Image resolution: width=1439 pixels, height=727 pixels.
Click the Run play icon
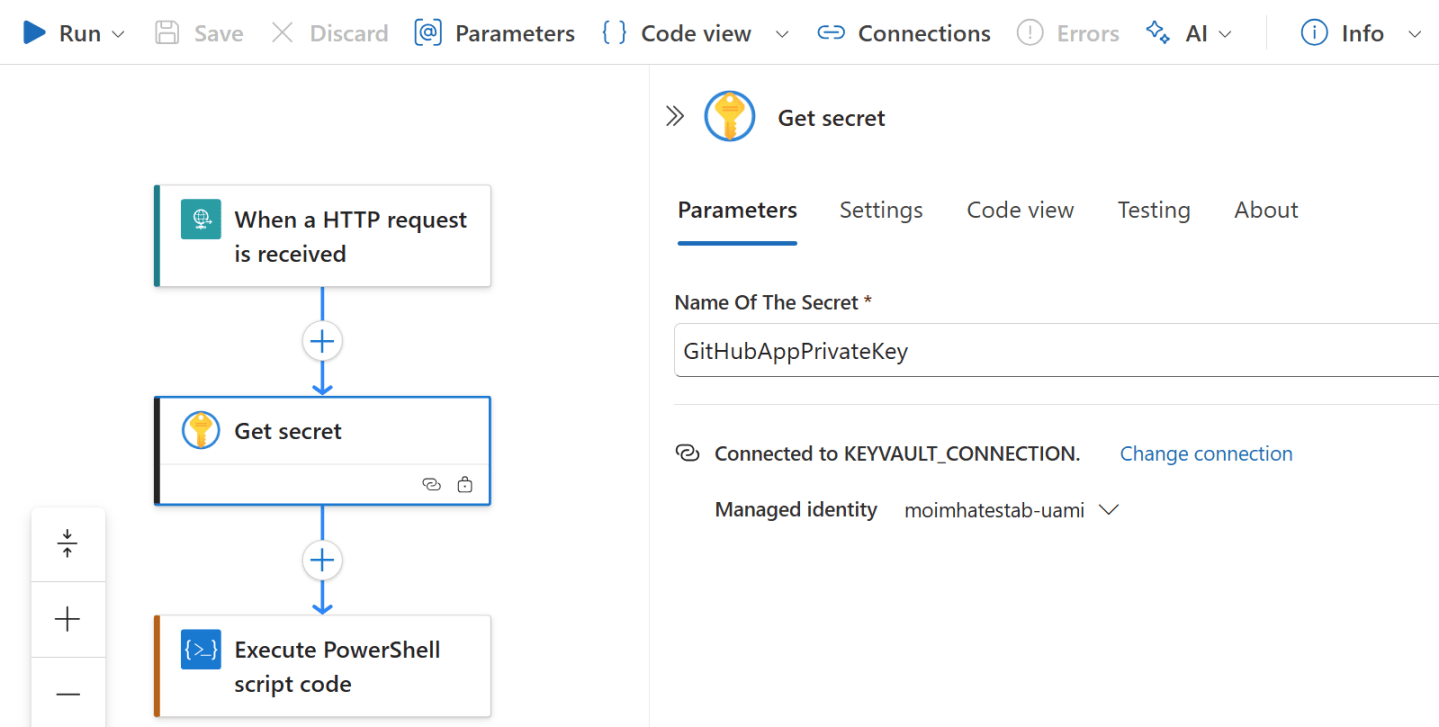point(35,33)
